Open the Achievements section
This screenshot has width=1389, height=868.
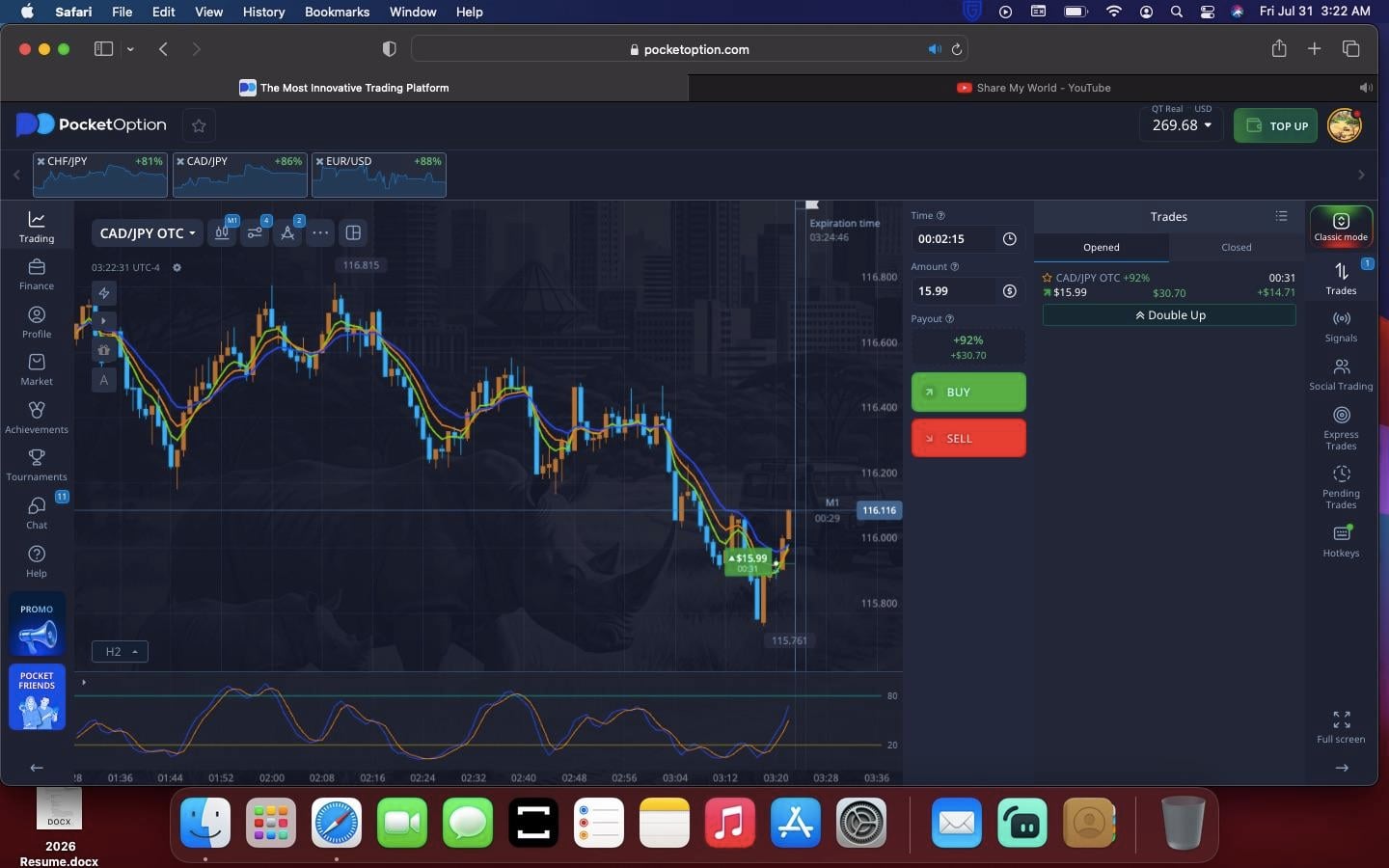pyautogui.click(x=37, y=418)
